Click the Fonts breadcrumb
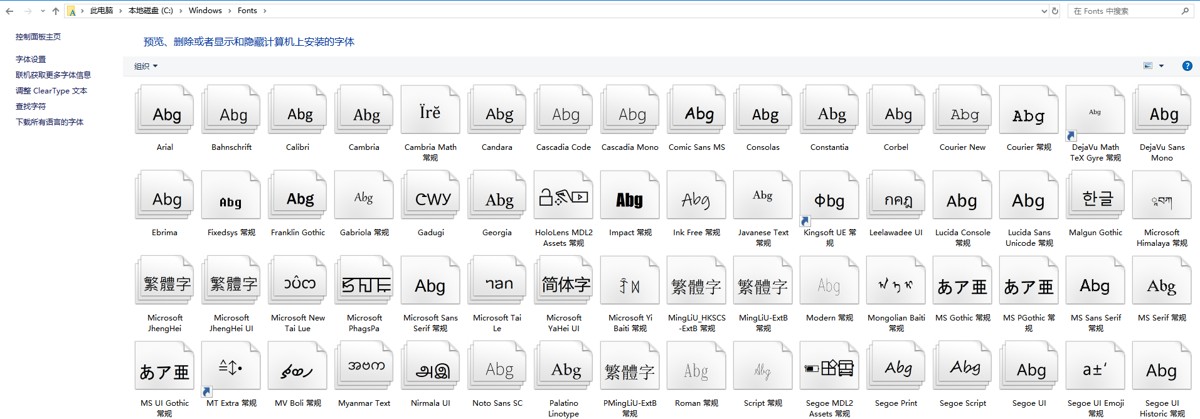1200x419 pixels. click(247, 11)
